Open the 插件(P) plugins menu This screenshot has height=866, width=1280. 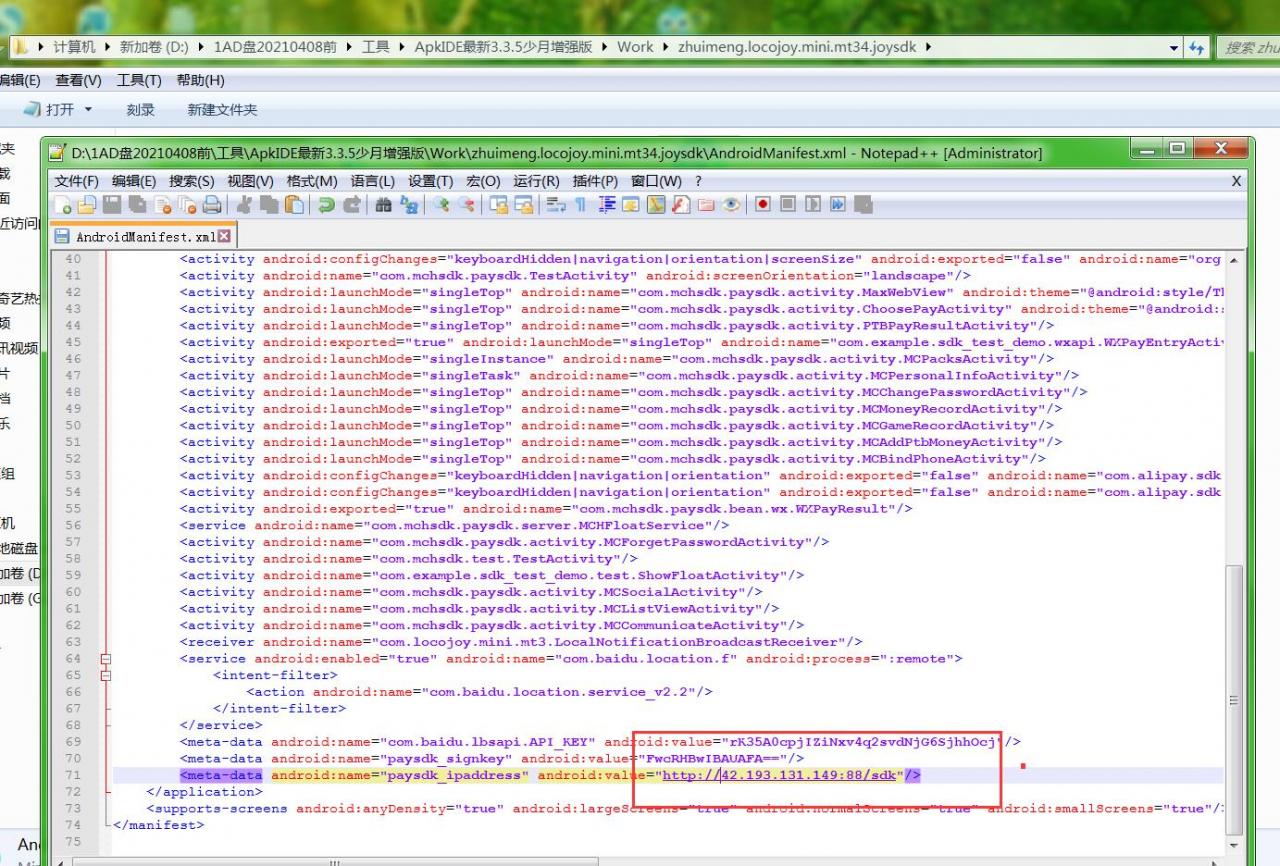pos(595,181)
